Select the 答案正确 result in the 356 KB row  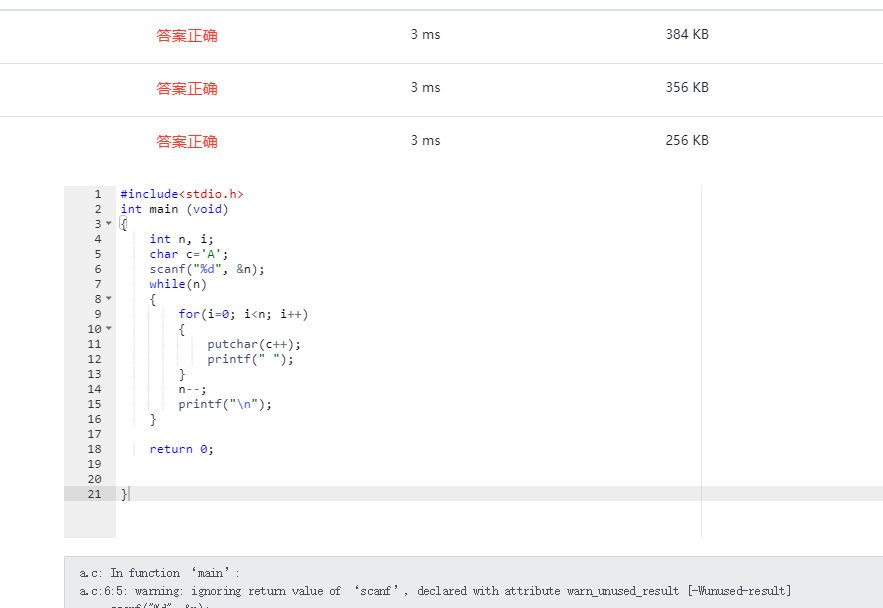[187, 88]
